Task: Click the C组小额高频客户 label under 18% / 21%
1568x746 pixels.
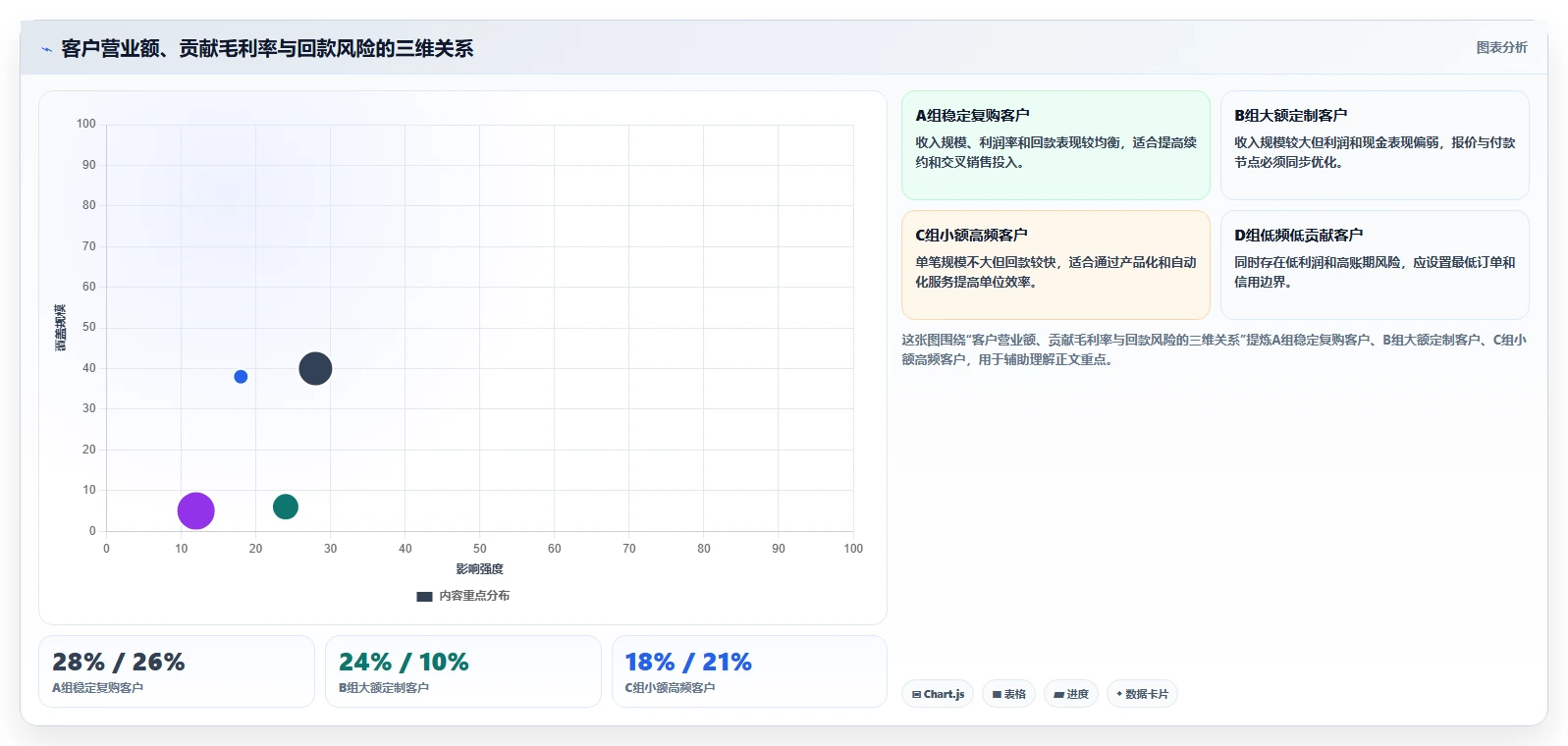Action: [670, 688]
